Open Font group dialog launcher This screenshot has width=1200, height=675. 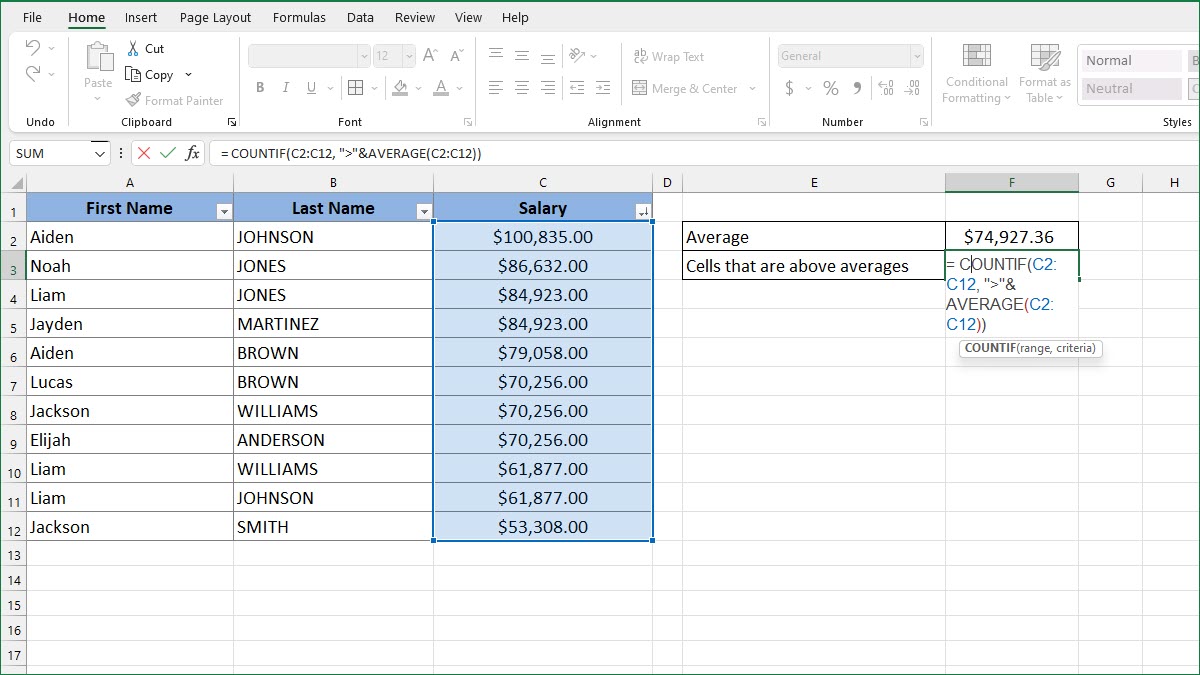click(x=468, y=122)
